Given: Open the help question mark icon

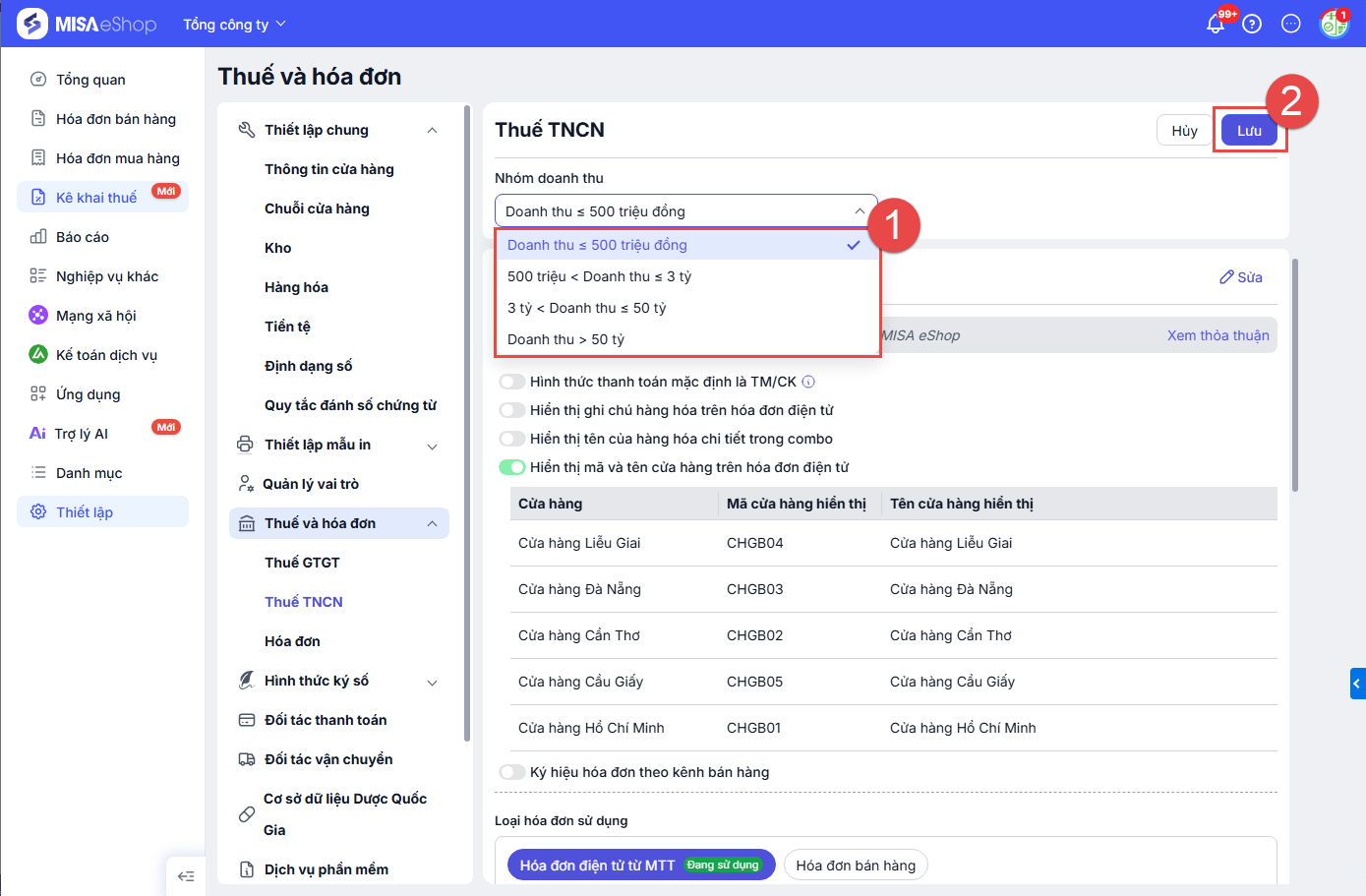Looking at the screenshot, I should click(x=1252, y=24).
